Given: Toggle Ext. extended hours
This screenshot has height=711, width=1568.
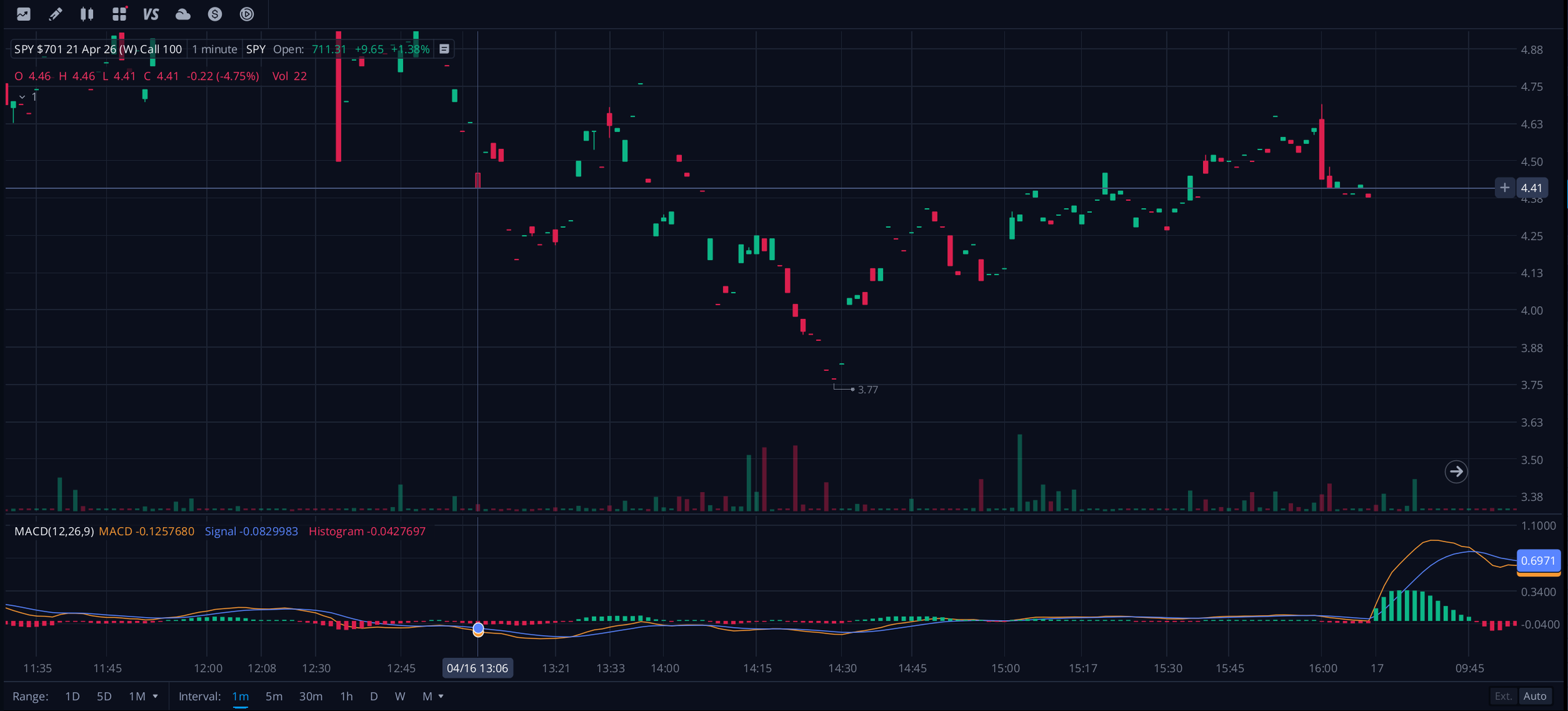Looking at the screenshot, I should 1503,696.
